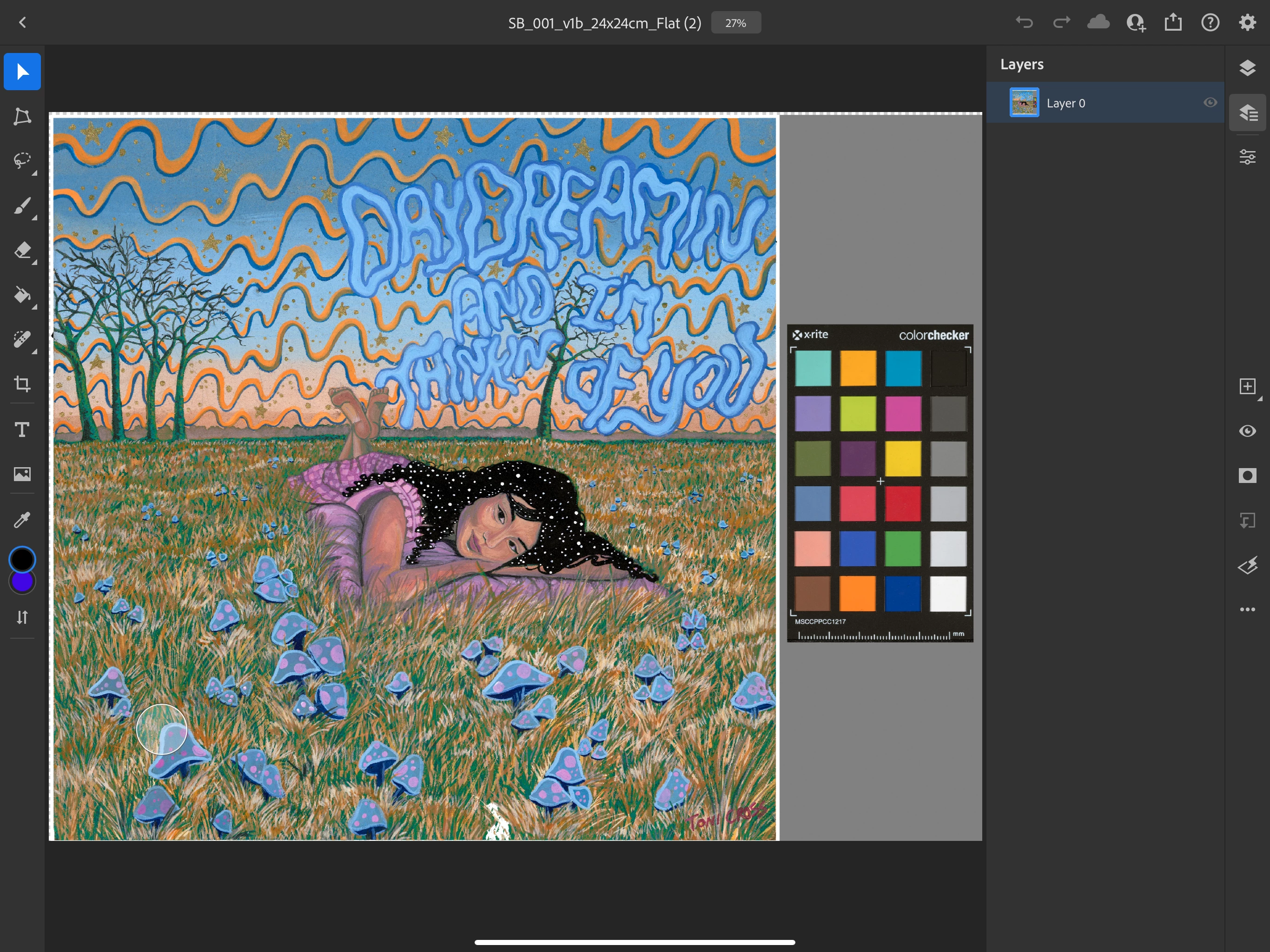The width and height of the screenshot is (1270, 952).
Task: Click the black foreground color swatch
Action: click(22, 559)
